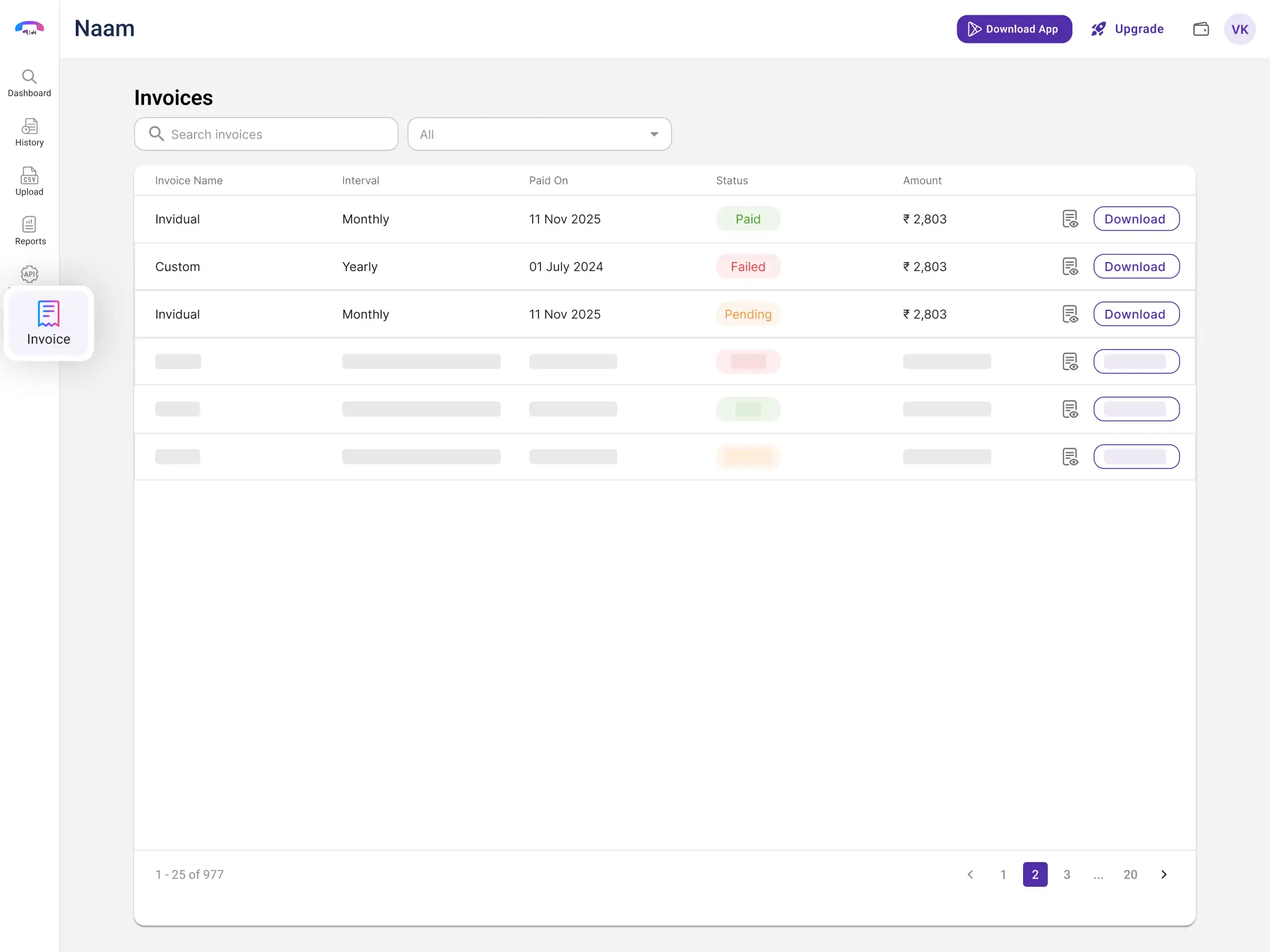Select the Invoice sidebar item
Image resolution: width=1270 pixels, height=952 pixels.
49,323
